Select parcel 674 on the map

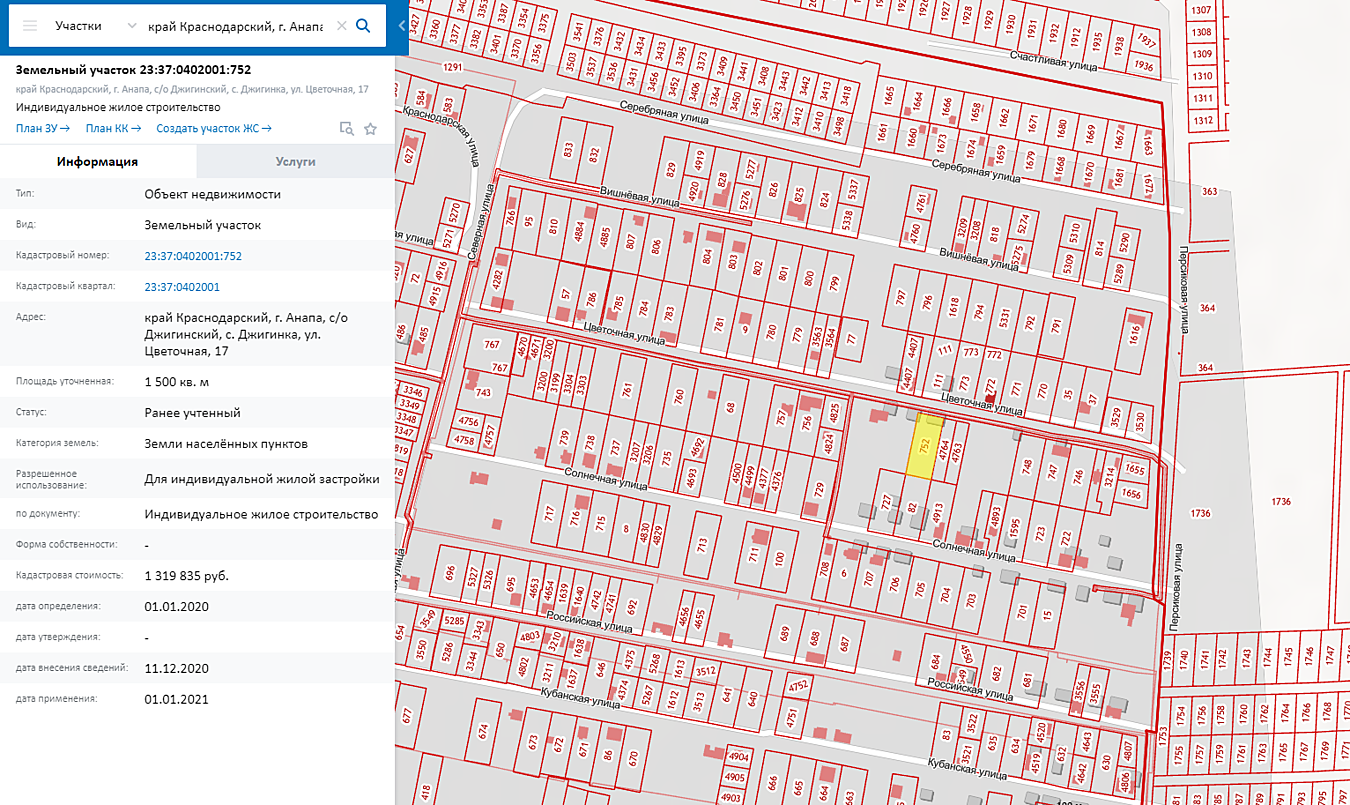click(x=484, y=731)
